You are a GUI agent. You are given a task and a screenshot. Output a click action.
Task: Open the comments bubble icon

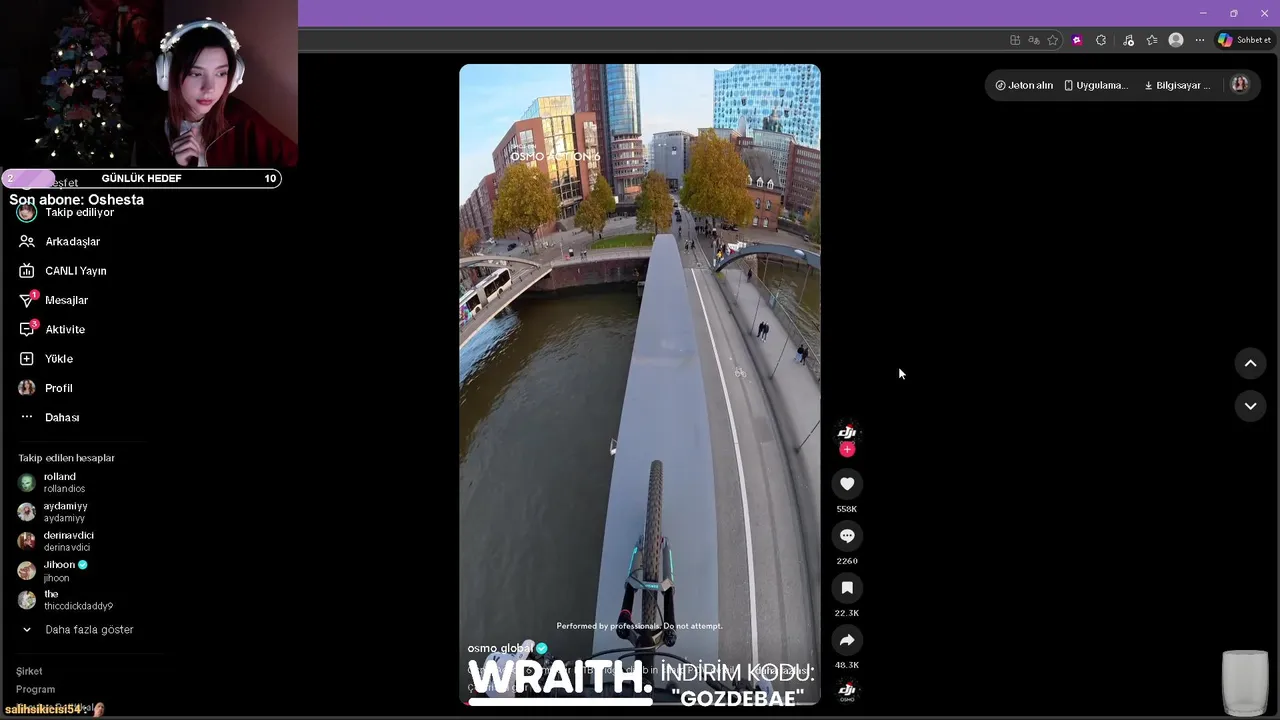point(847,536)
